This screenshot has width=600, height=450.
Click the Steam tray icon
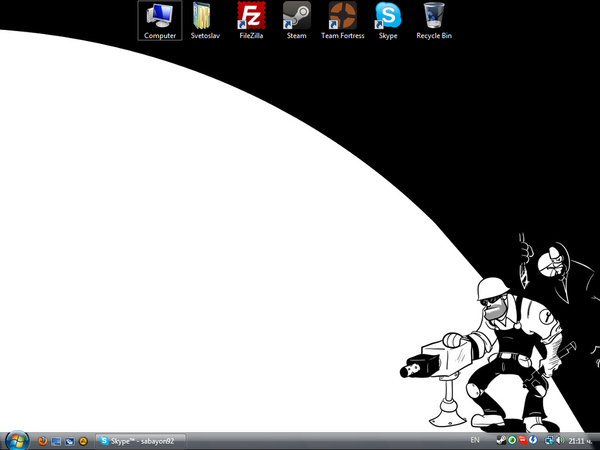click(x=501, y=440)
